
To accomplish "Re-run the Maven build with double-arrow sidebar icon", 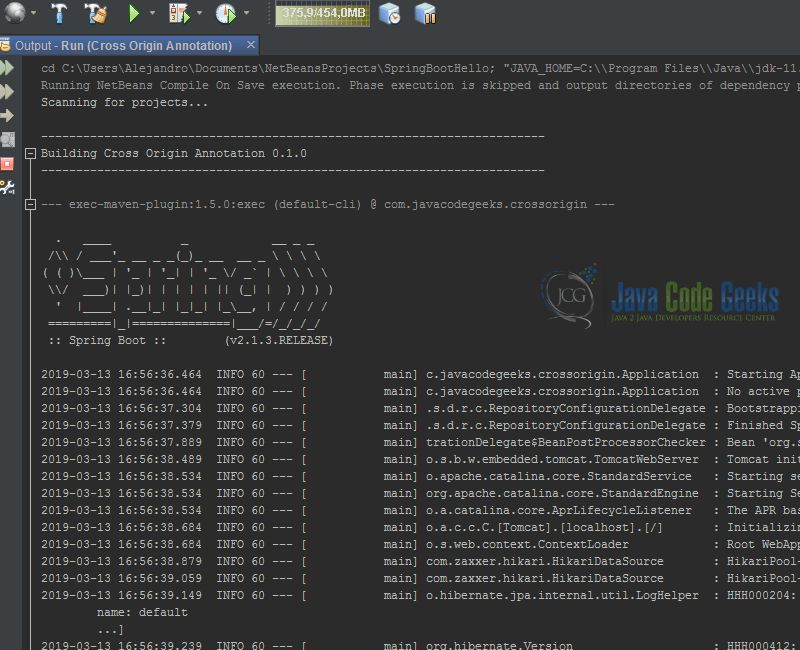I will point(9,65).
